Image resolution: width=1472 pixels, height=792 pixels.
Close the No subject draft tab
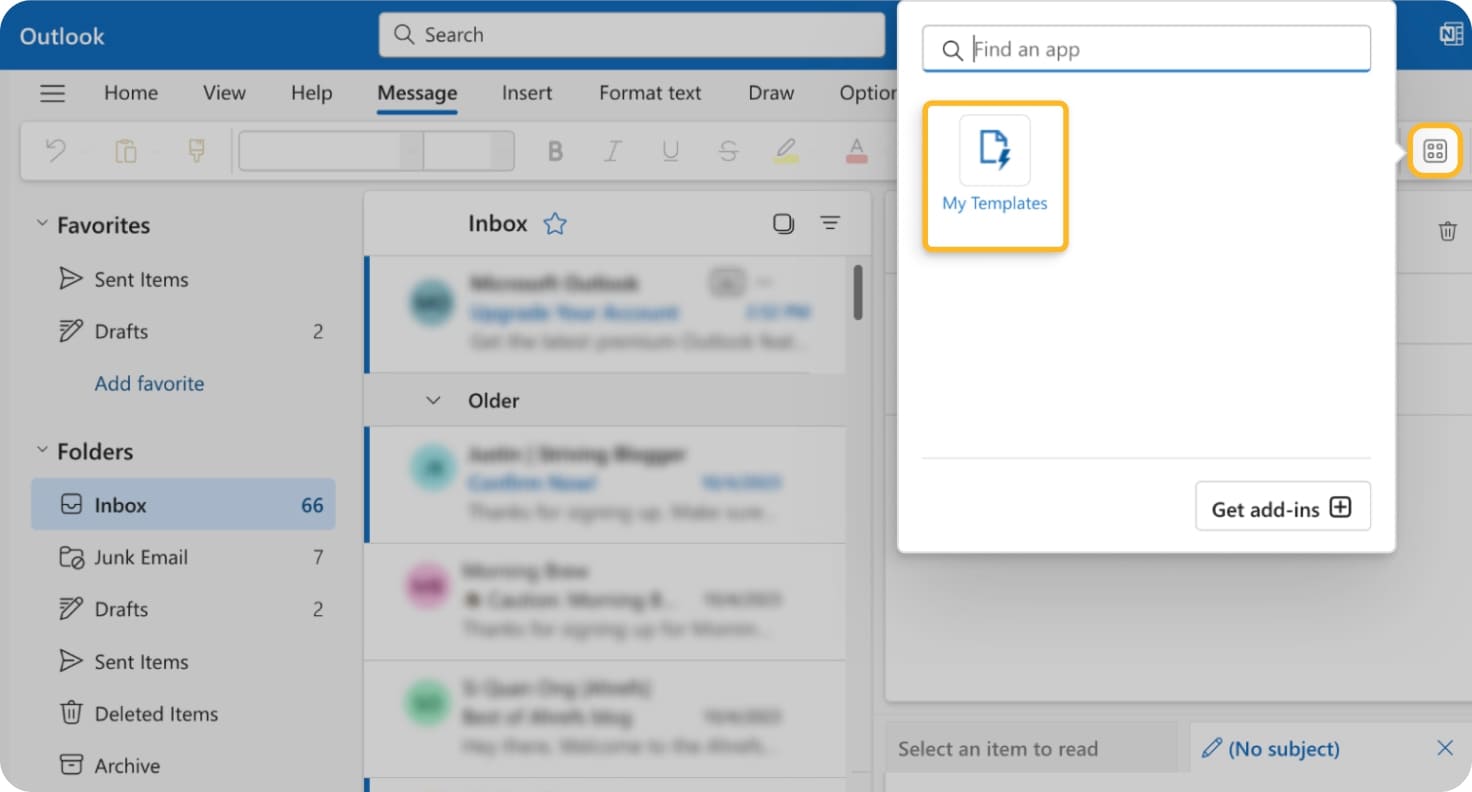click(1445, 748)
